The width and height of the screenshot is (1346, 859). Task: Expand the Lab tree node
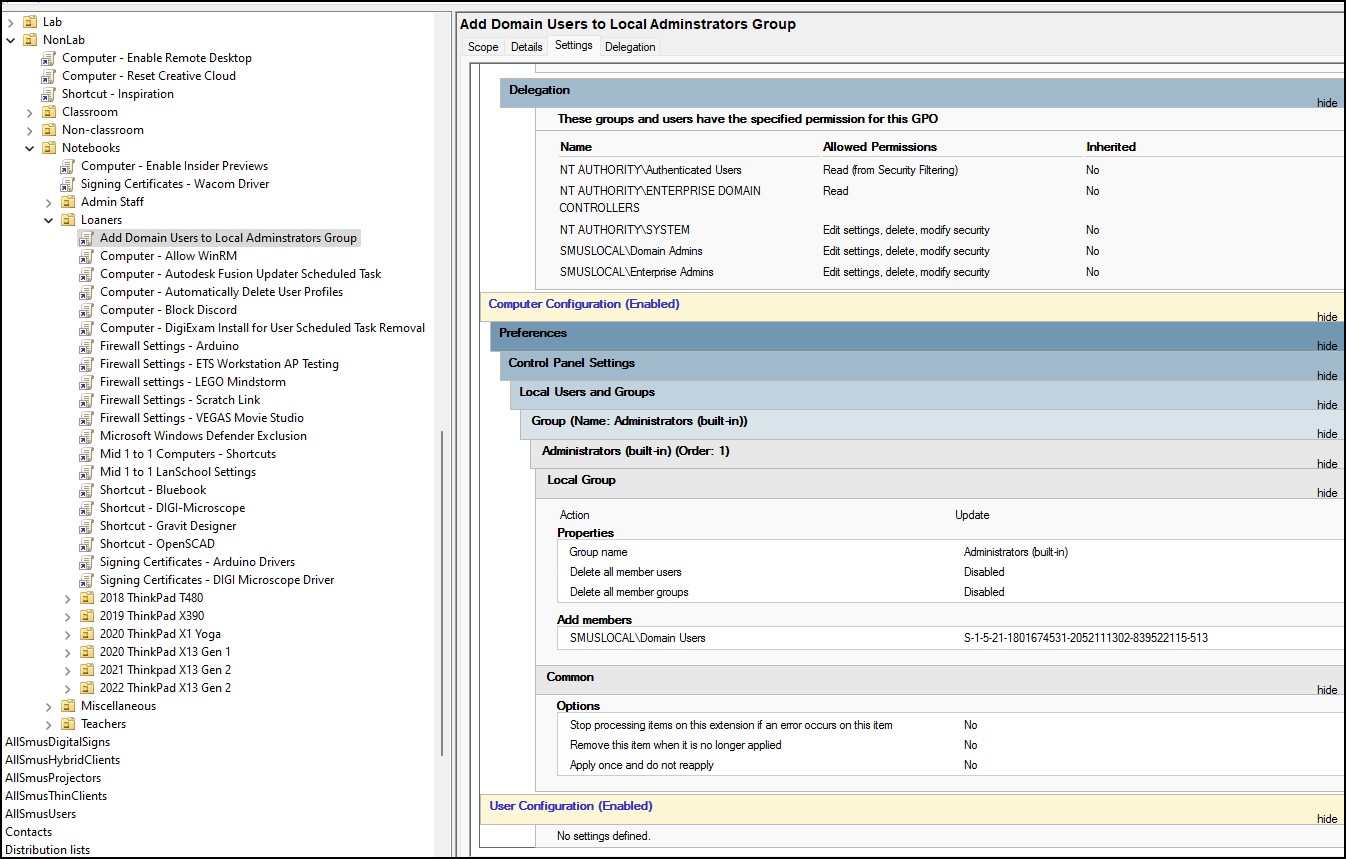[x=11, y=22]
